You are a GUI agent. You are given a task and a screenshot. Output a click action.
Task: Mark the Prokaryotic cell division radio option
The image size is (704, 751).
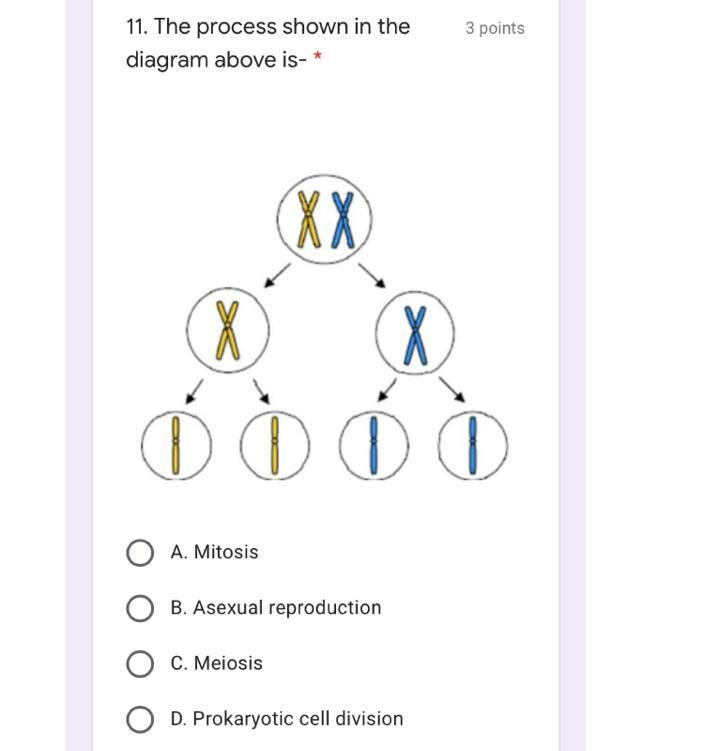tap(141, 719)
